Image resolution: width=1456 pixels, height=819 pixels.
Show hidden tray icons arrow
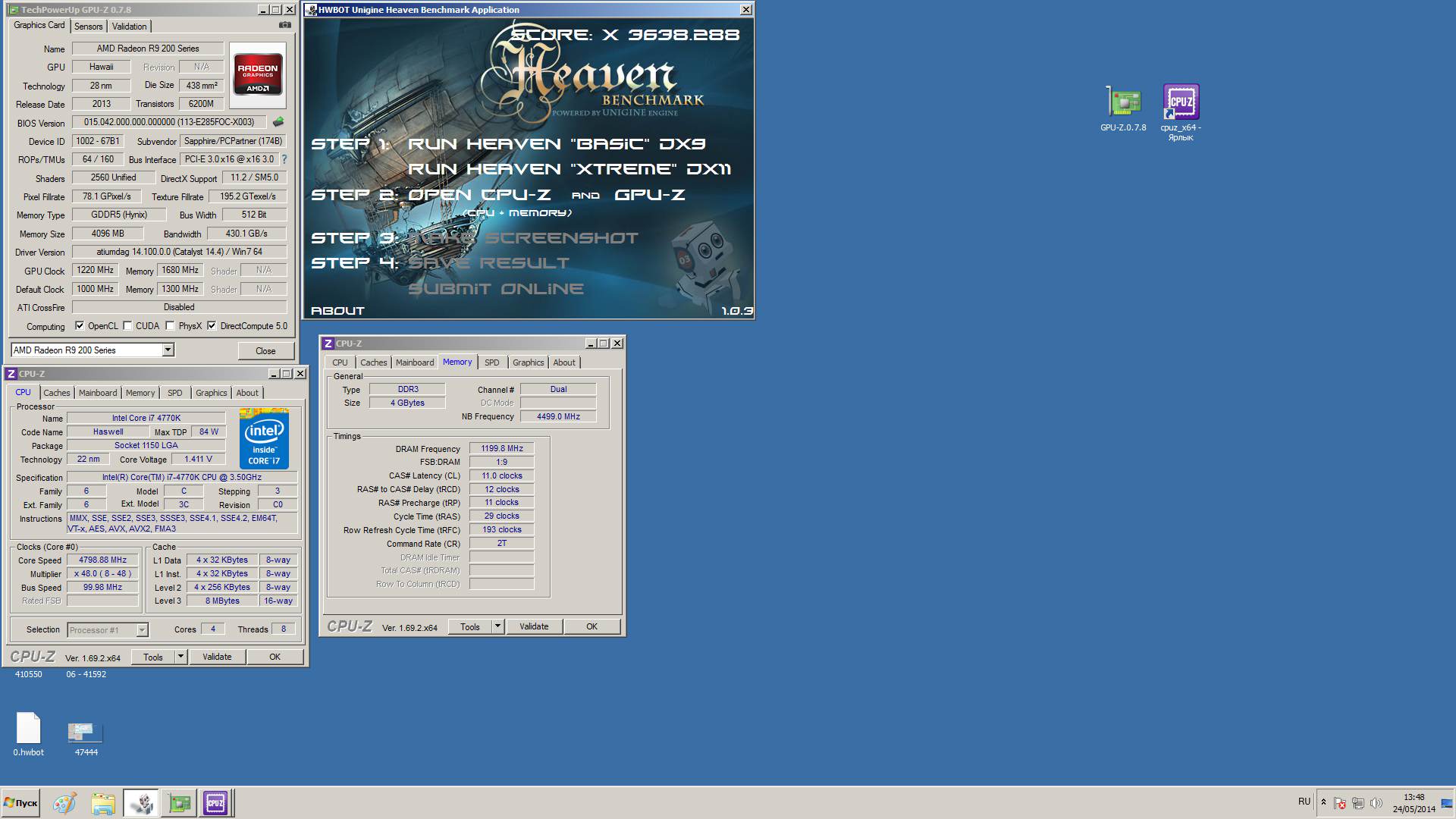click(x=1323, y=802)
